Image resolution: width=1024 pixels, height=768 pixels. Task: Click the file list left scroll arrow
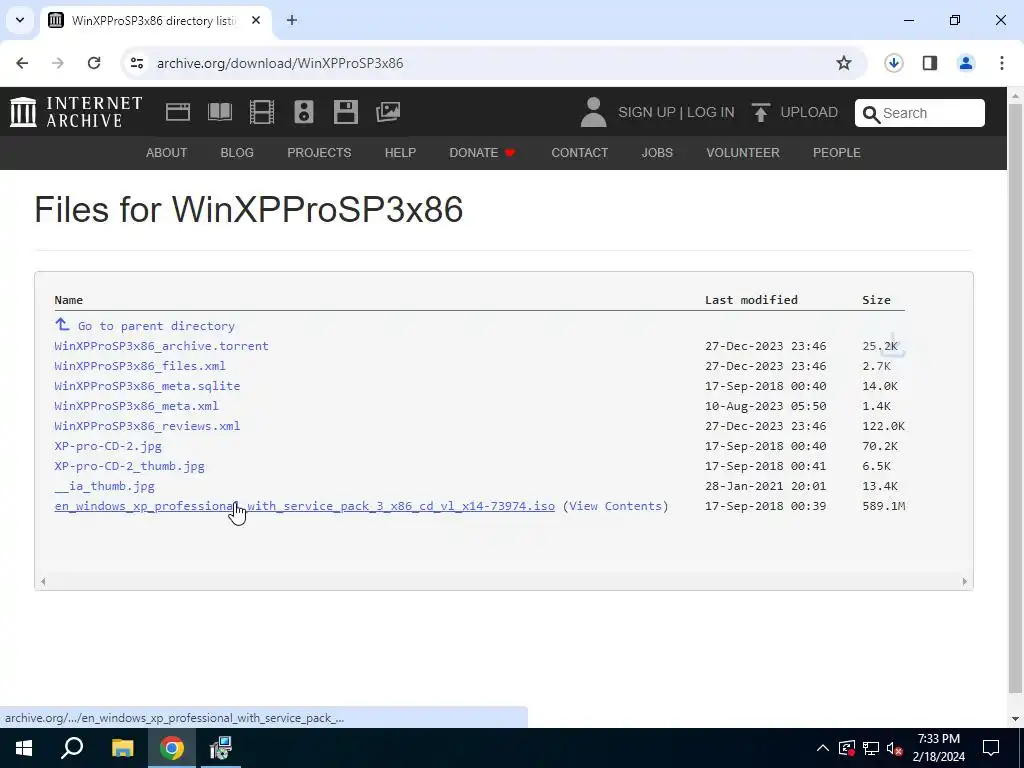click(x=43, y=581)
